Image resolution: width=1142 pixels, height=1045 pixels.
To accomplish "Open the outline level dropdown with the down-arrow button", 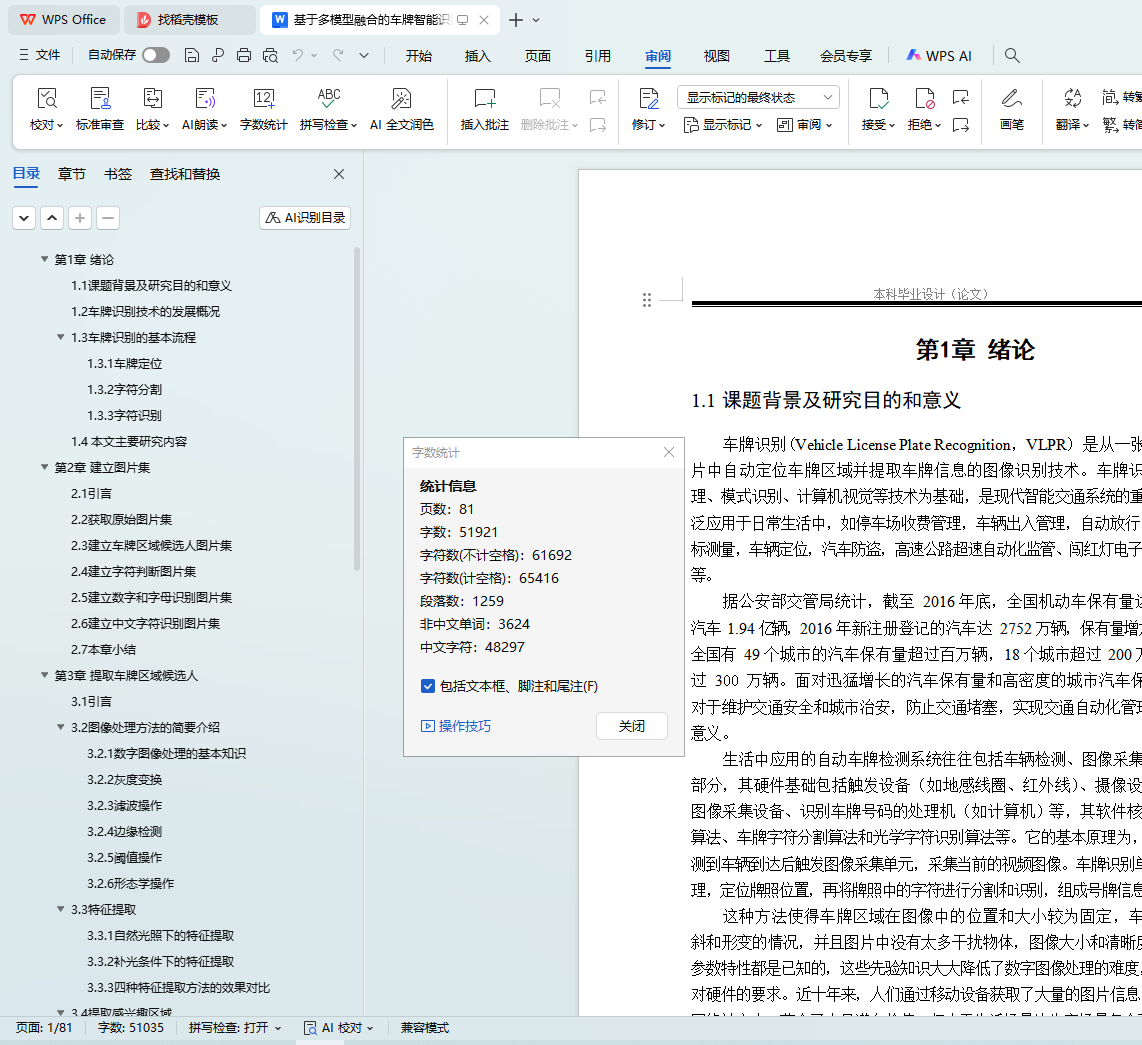I will click(x=24, y=218).
